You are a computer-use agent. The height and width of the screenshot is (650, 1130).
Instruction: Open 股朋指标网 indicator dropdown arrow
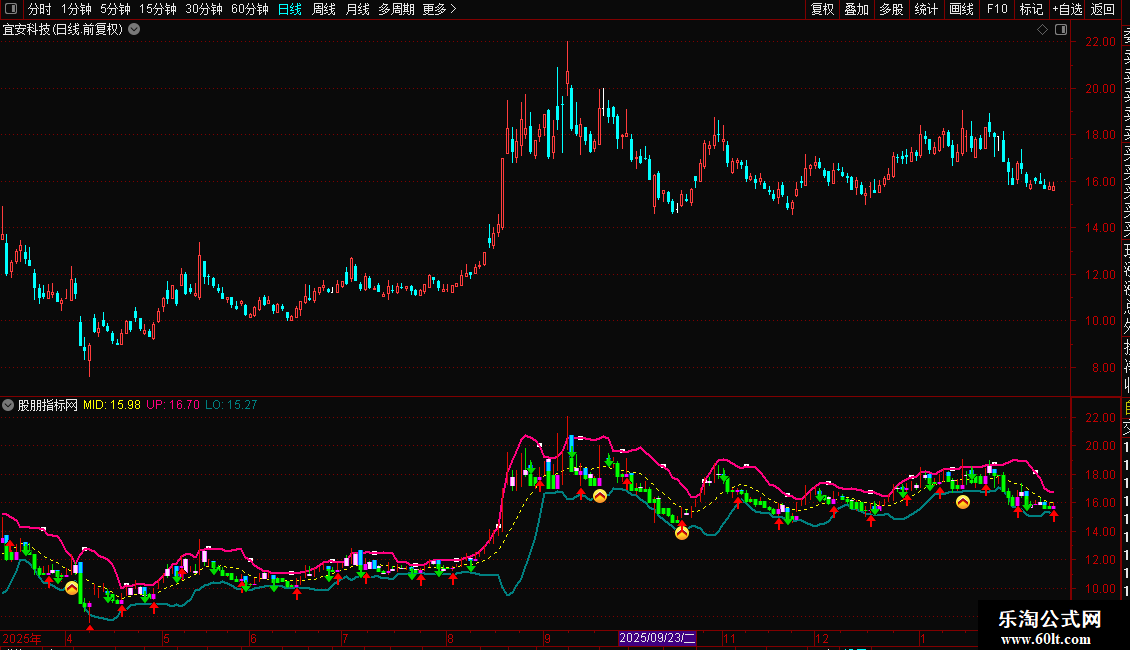(x=8, y=405)
